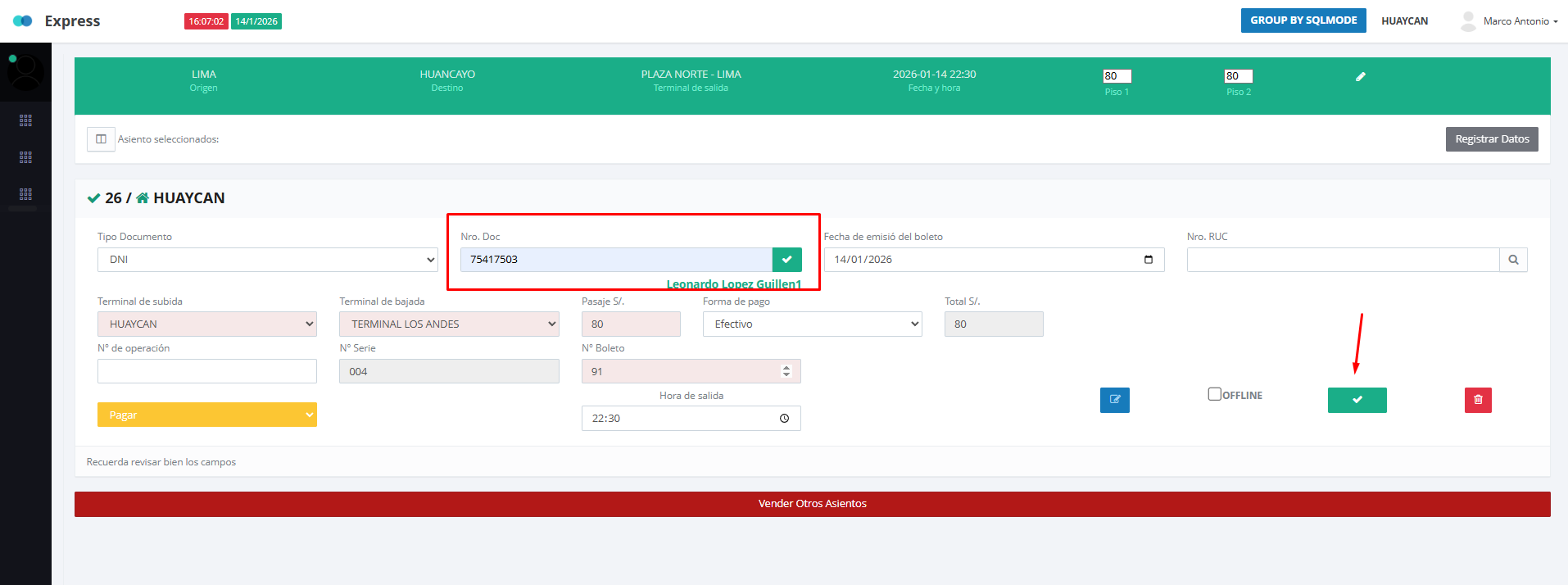Expand the Terminal de bajada dropdown
Image resolution: width=1568 pixels, height=585 pixels.
[x=449, y=324]
